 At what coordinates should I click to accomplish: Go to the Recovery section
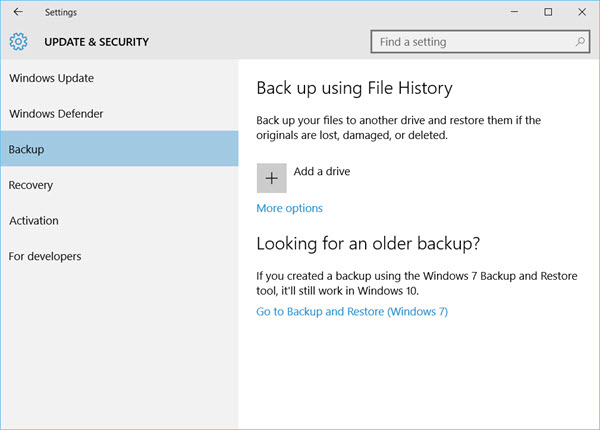(x=31, y=185)
